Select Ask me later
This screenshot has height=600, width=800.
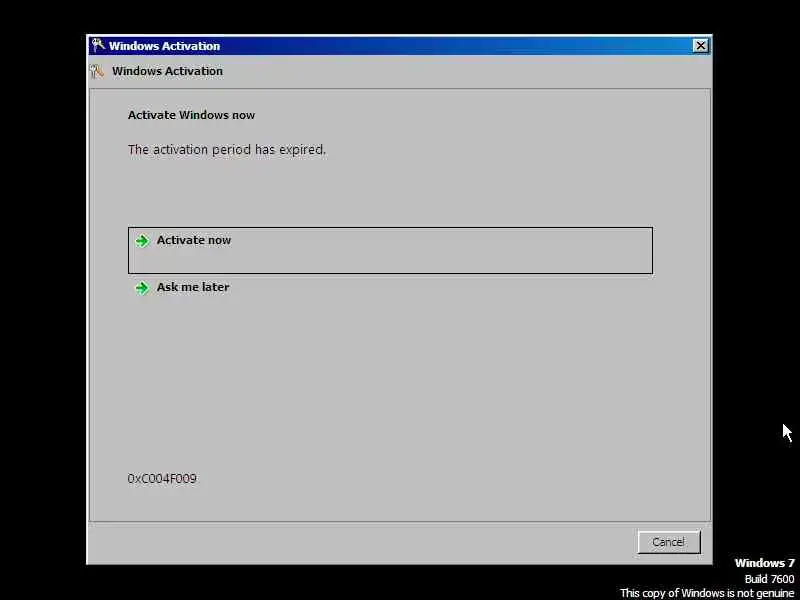[x=193, y=287]
